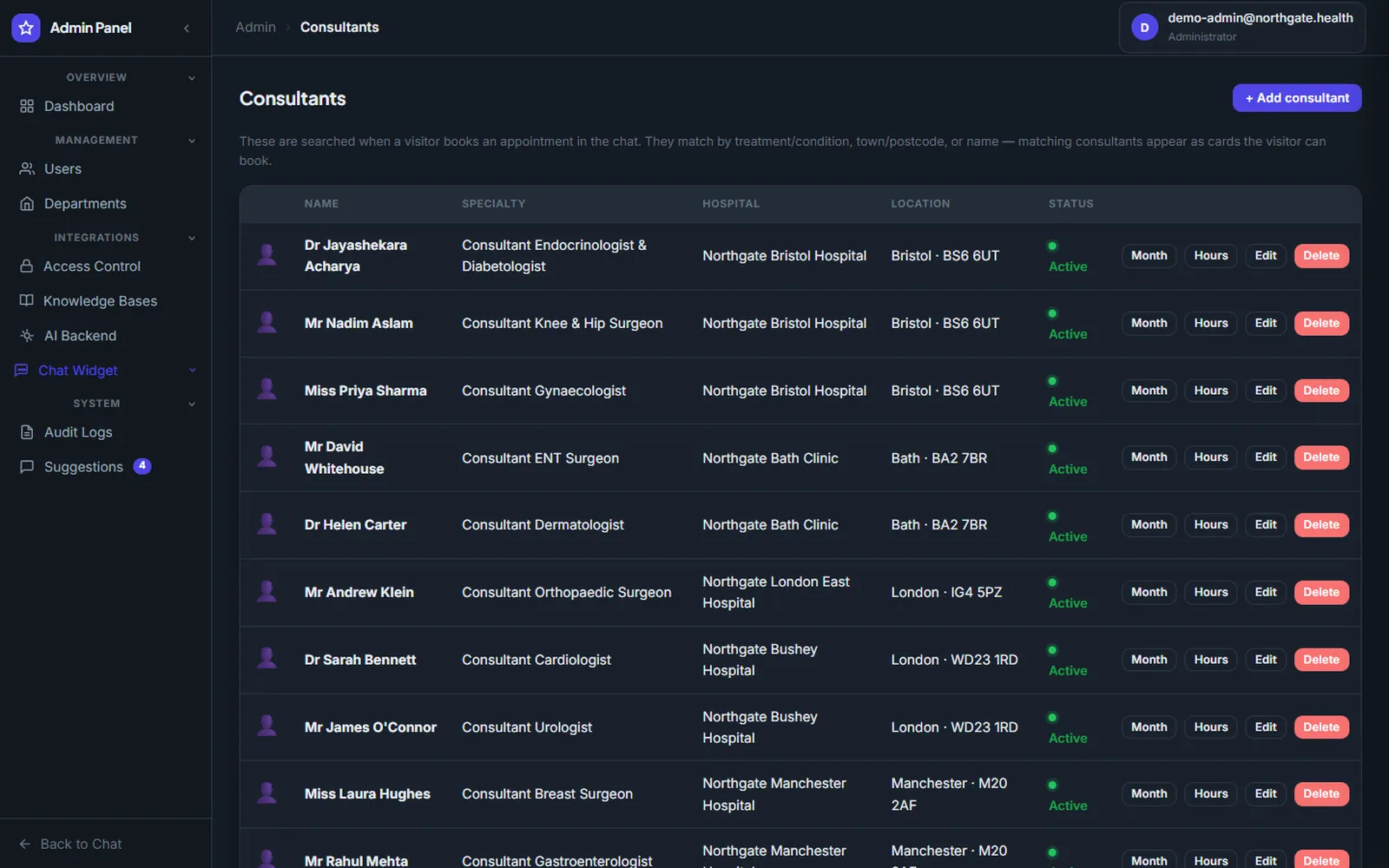Click avatar icon for Miss Priya Sharma

click(267, 390)
